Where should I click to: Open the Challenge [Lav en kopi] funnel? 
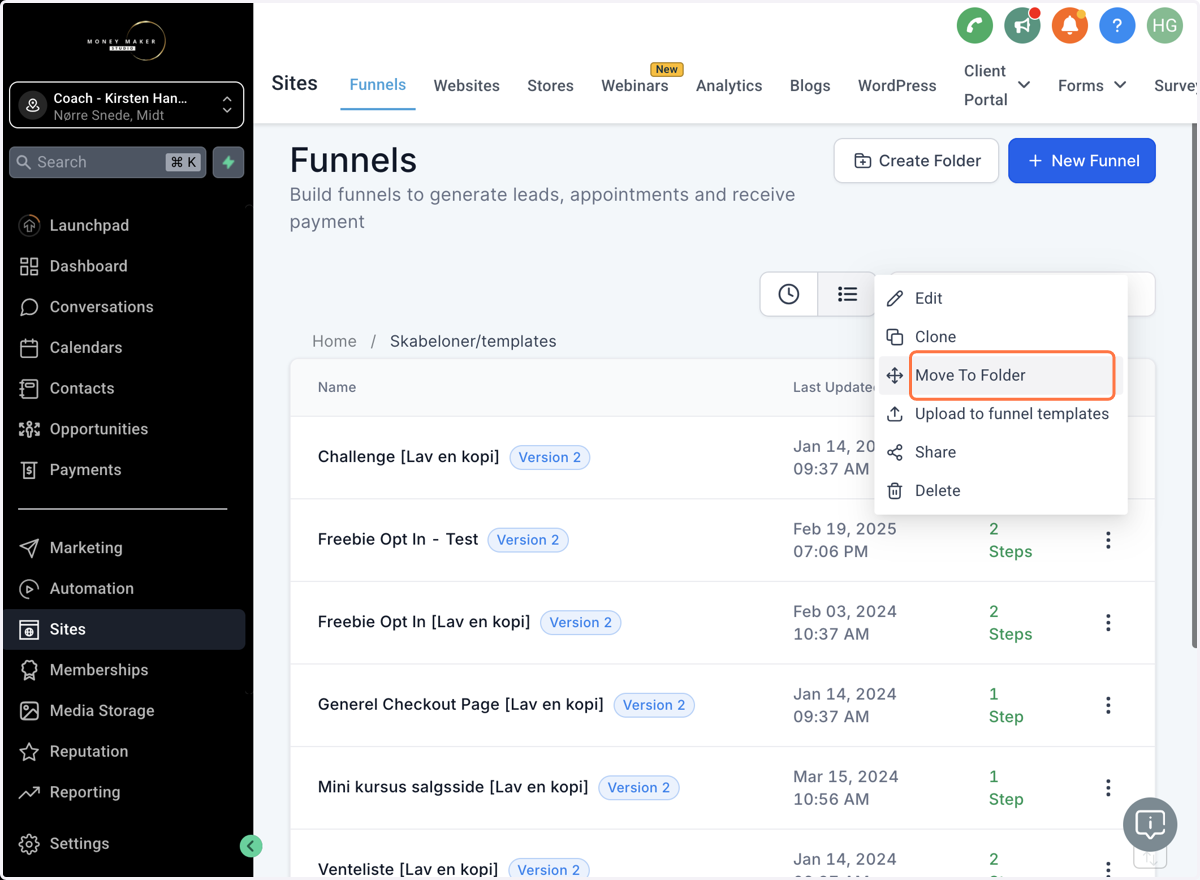[x=408, y=457]
